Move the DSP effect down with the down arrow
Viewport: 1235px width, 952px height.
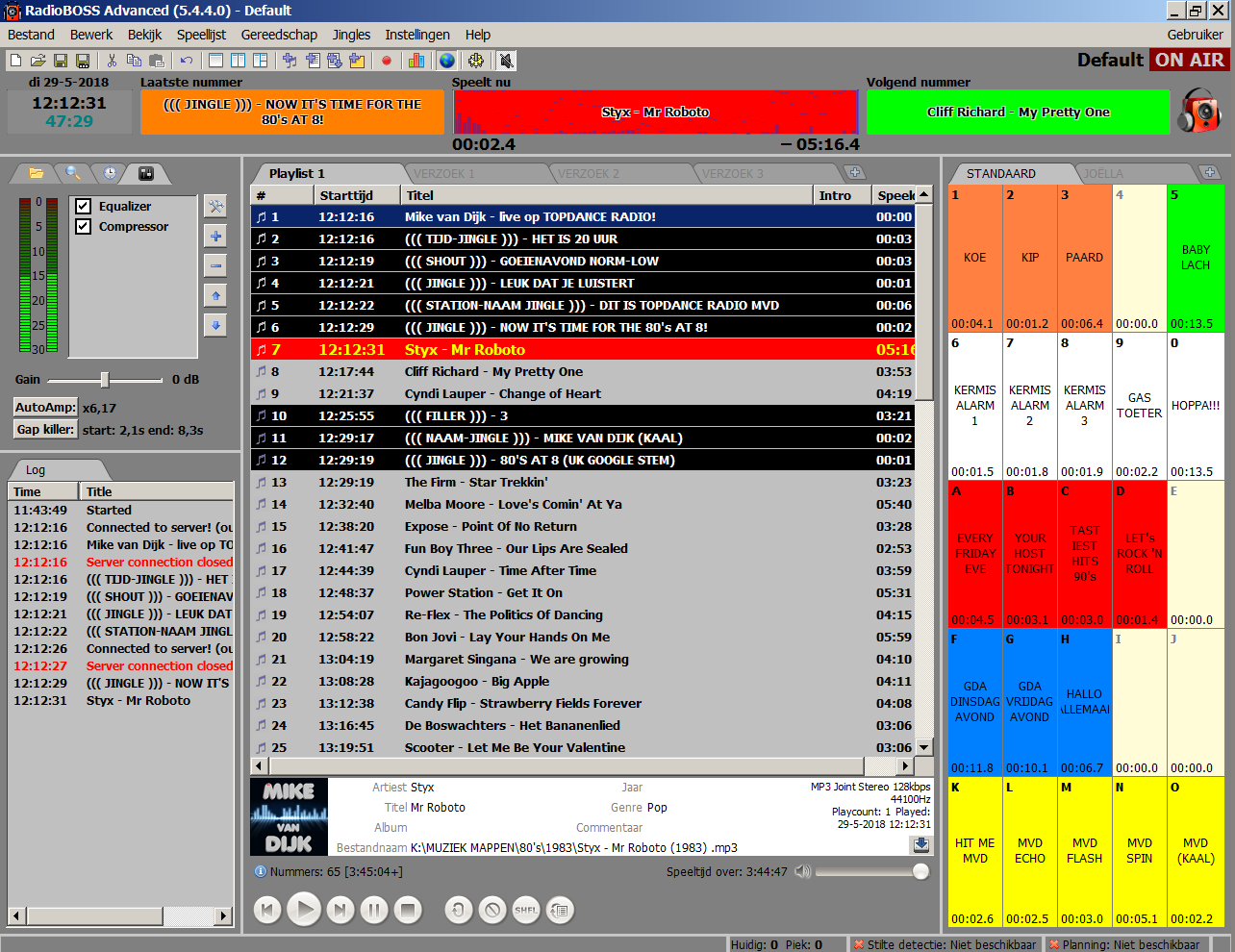click(215, 325)
